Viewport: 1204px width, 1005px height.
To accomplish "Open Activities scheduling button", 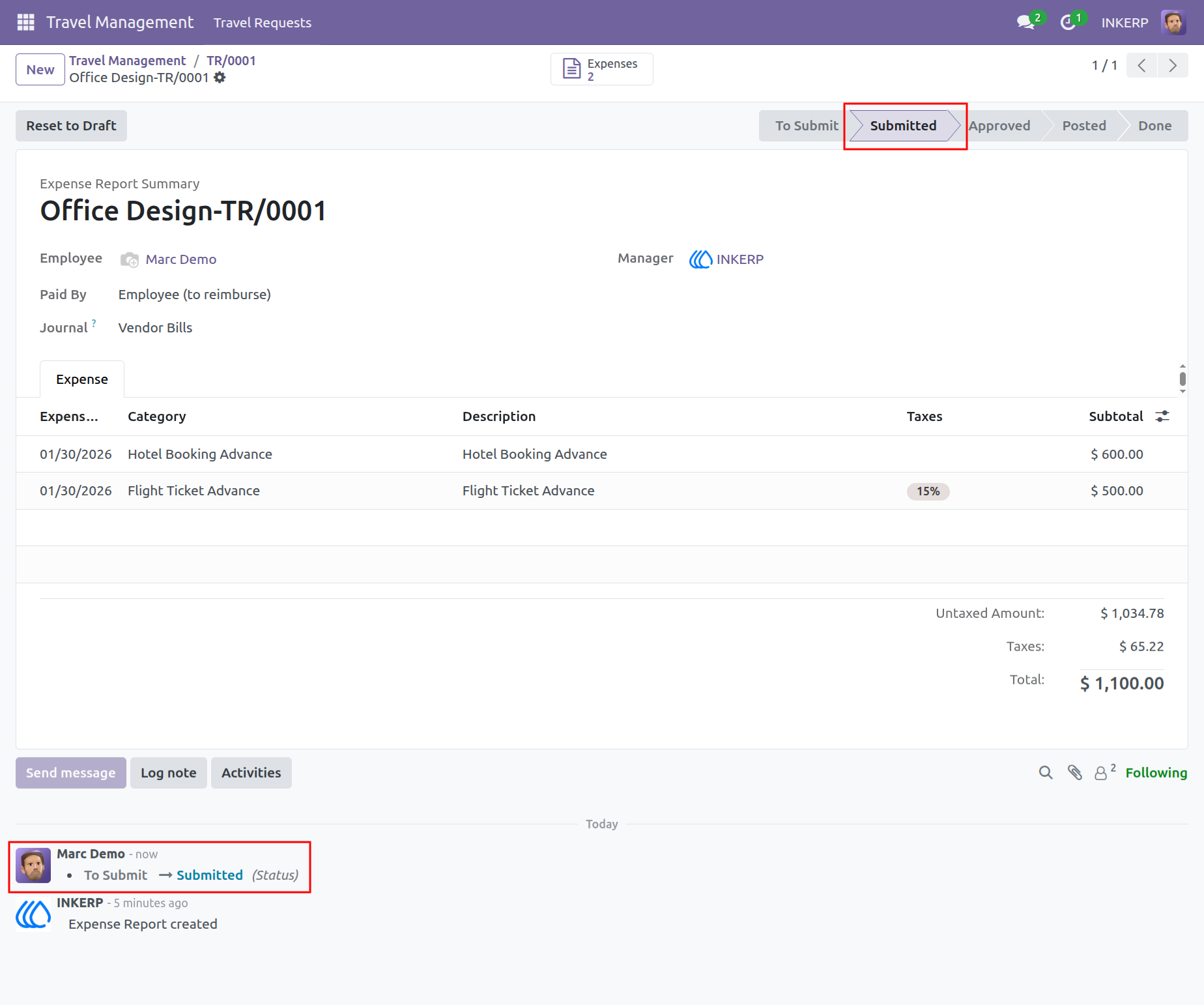I will point(251,773).
